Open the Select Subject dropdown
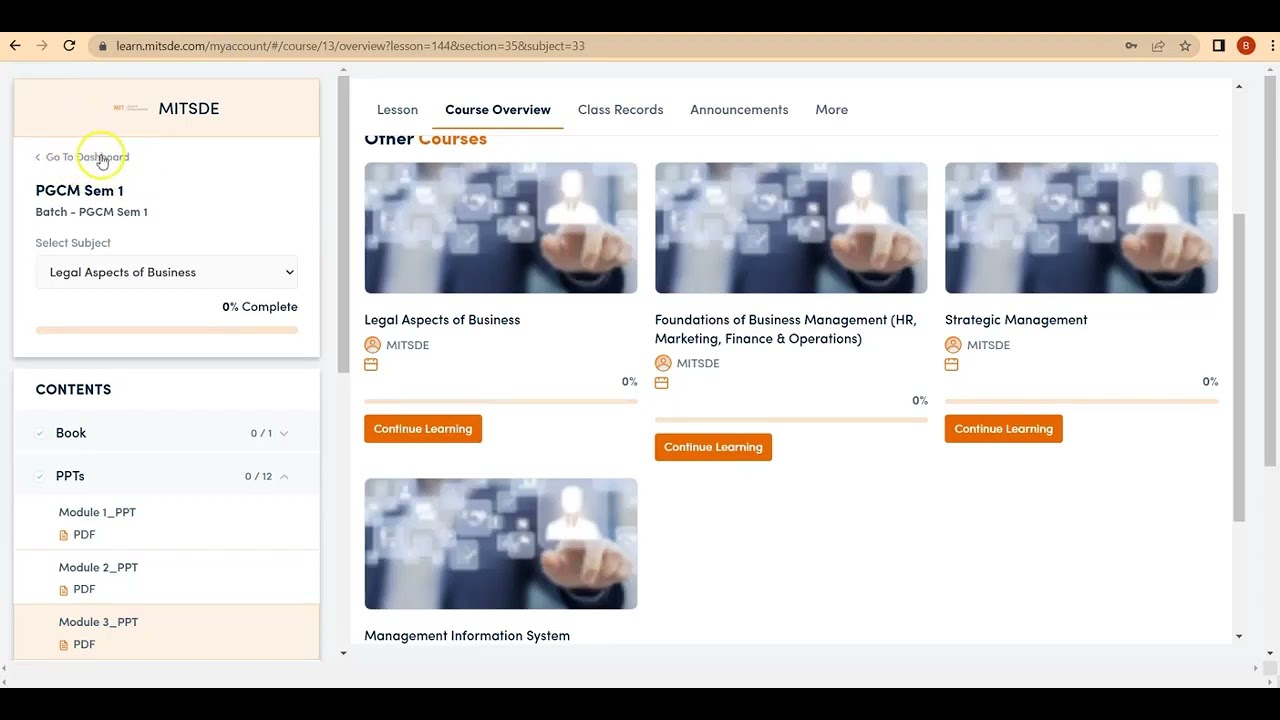 click(166, 272)
